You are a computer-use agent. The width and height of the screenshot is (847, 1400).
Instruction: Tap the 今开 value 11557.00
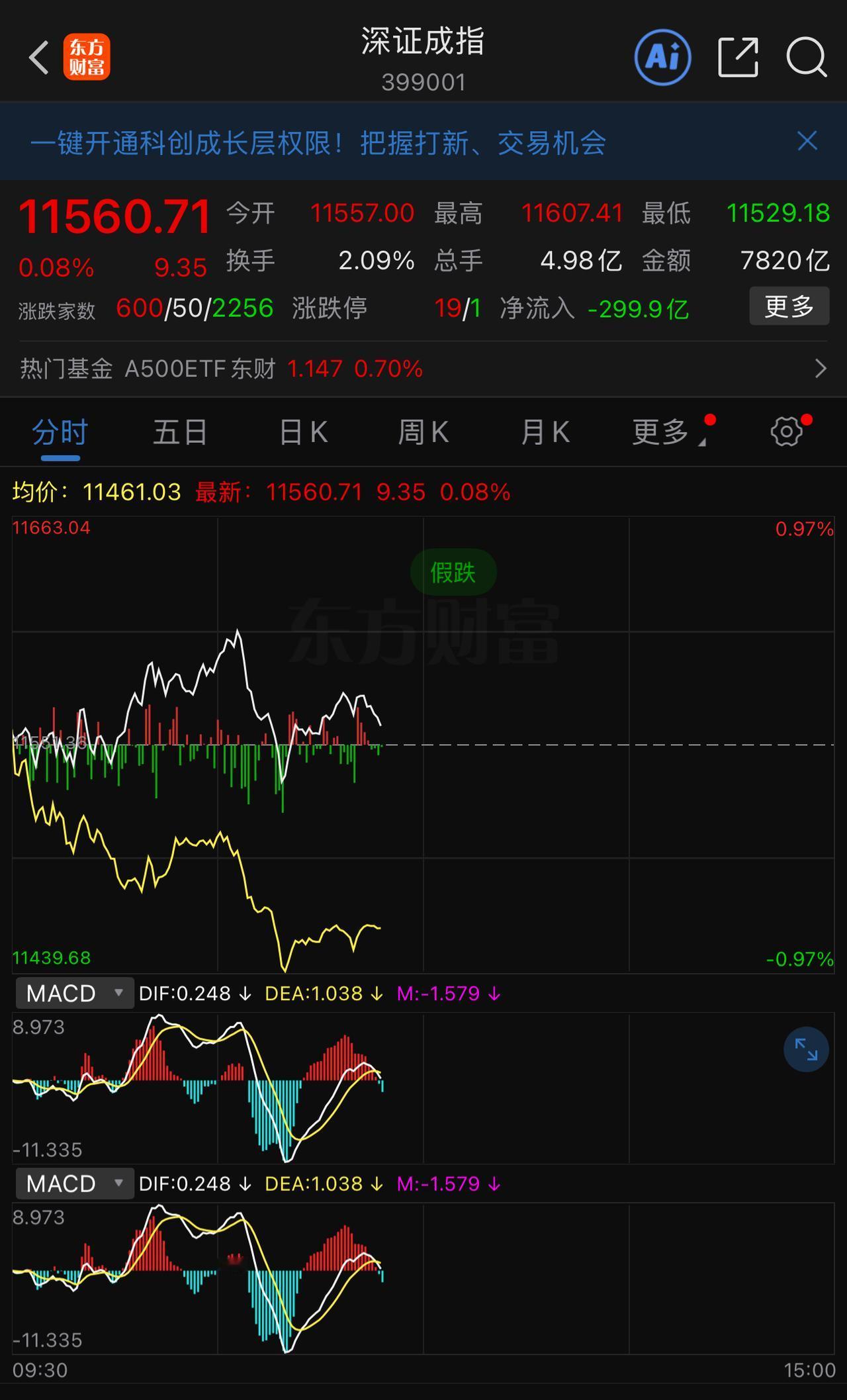pyautogui.click(x=362, y=213)
